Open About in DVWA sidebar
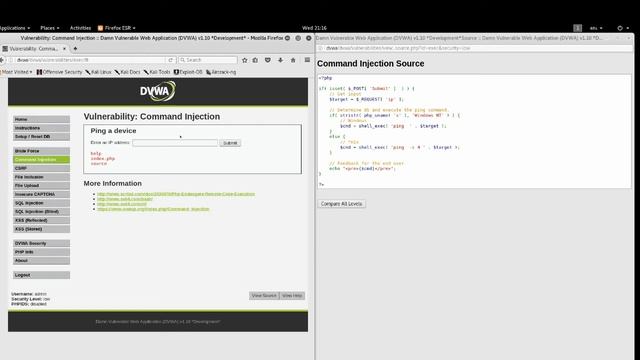This screenshot has width=640, height=360. (41, 260)
